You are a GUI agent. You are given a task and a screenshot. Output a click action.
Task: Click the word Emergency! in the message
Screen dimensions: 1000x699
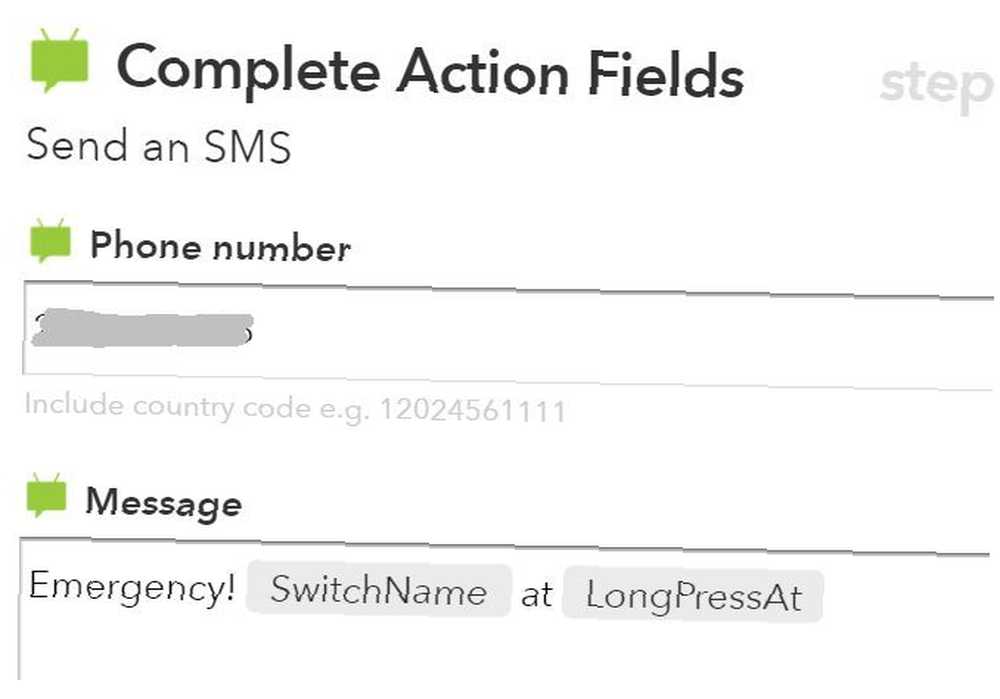(x=132, y=587)
